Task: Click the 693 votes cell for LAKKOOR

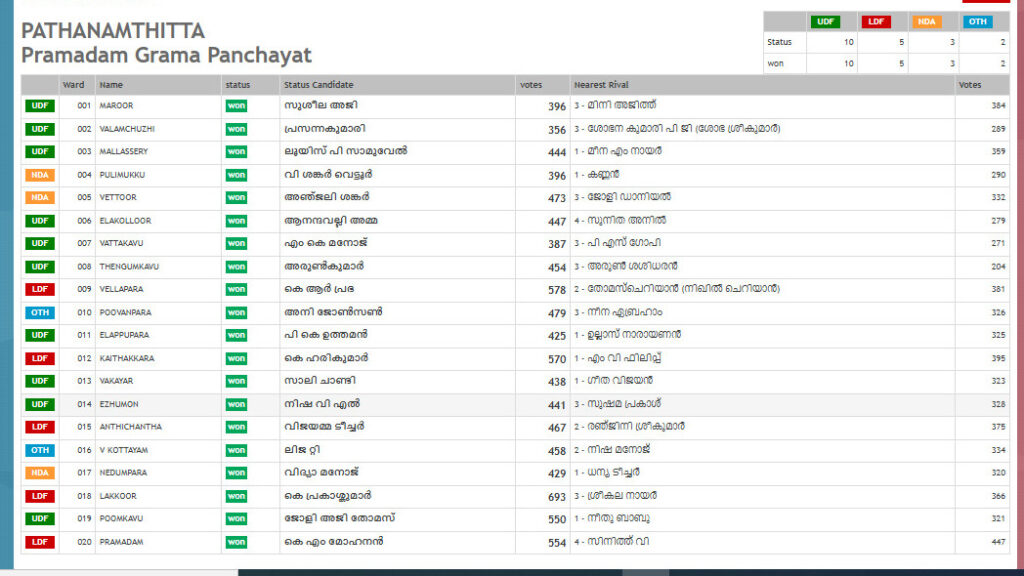Action: point(556,496)
